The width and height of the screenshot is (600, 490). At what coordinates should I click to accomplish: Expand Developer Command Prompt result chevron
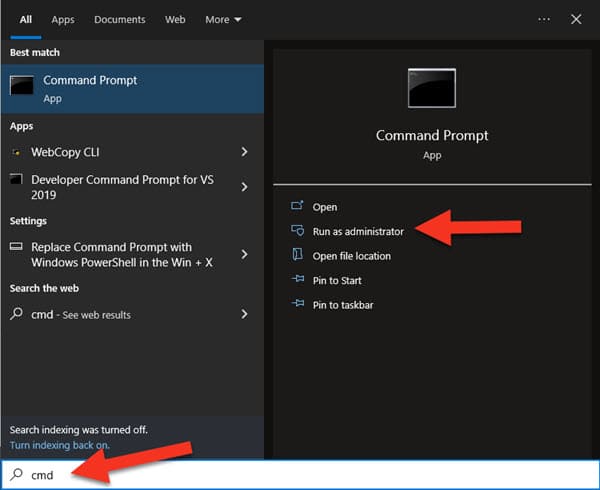[x=244, y=187]
